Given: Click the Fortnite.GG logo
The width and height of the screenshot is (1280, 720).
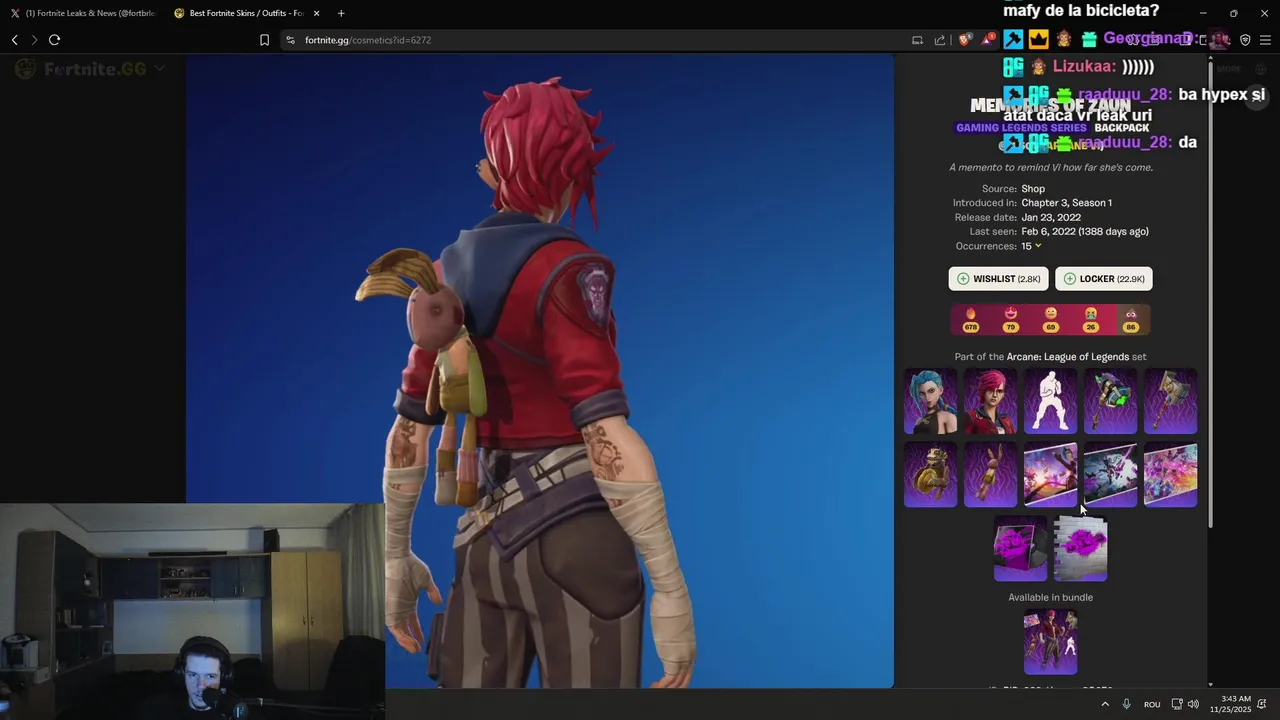Looking at the screenshot, I should click(81, 69).
